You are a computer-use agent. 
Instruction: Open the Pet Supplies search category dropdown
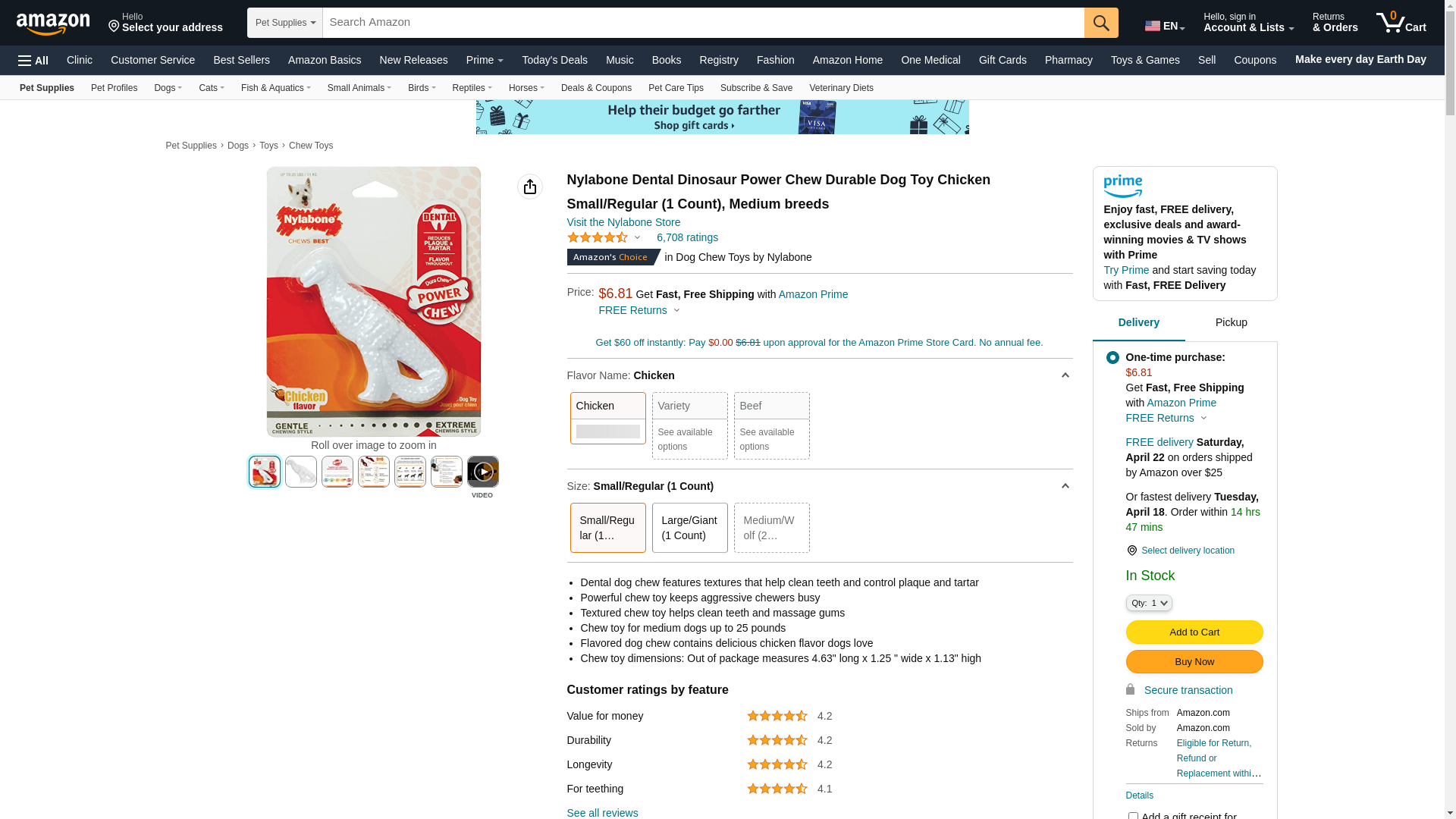tap(285, 23)
